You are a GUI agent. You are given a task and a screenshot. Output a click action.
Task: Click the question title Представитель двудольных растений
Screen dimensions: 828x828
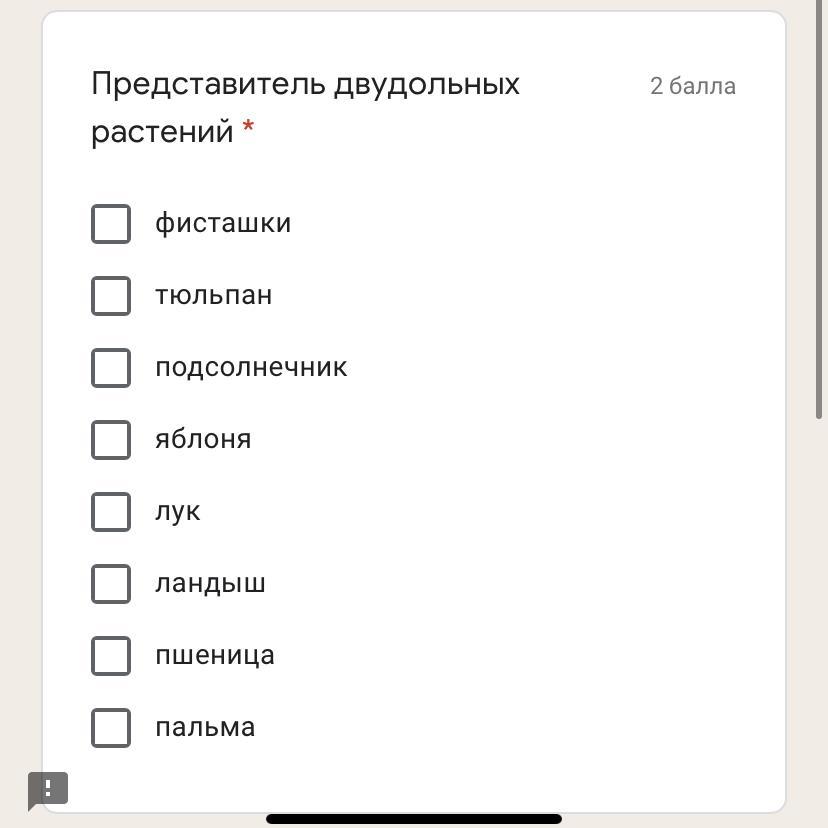305,107
